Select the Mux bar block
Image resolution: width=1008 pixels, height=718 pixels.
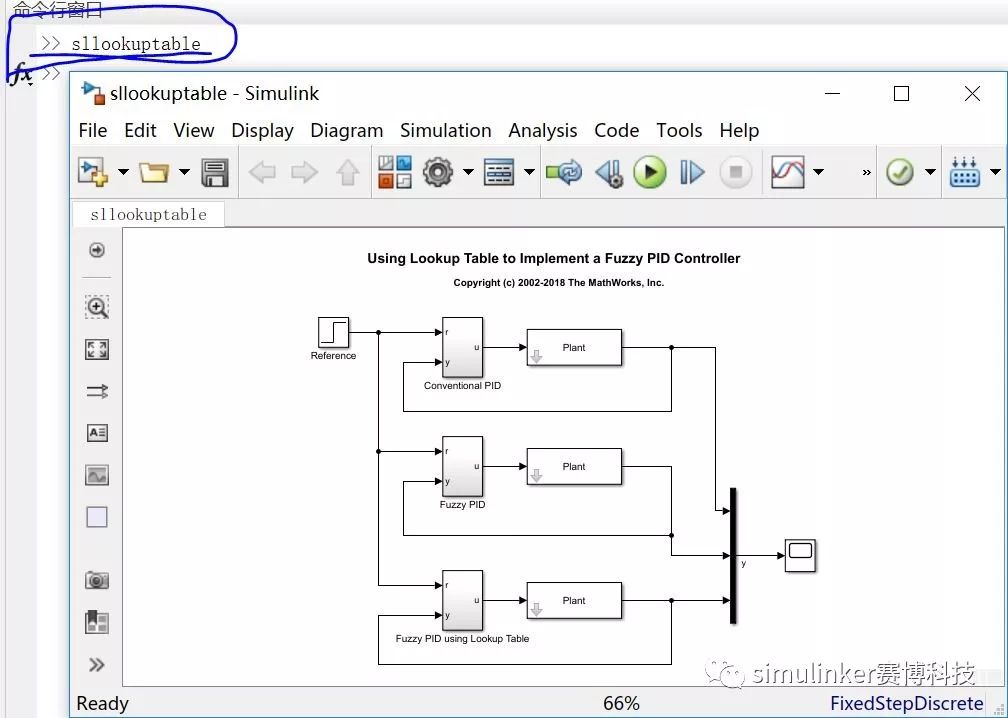pos(733,555)
